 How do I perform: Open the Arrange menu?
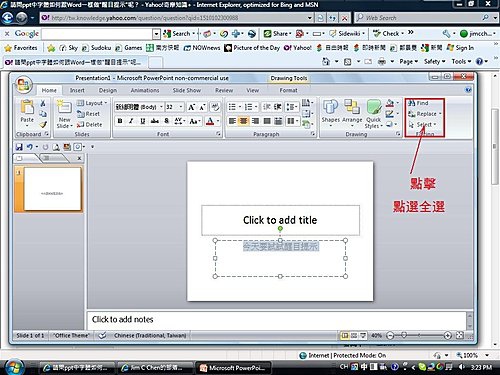pyautogui.click(x=352, y=113)
